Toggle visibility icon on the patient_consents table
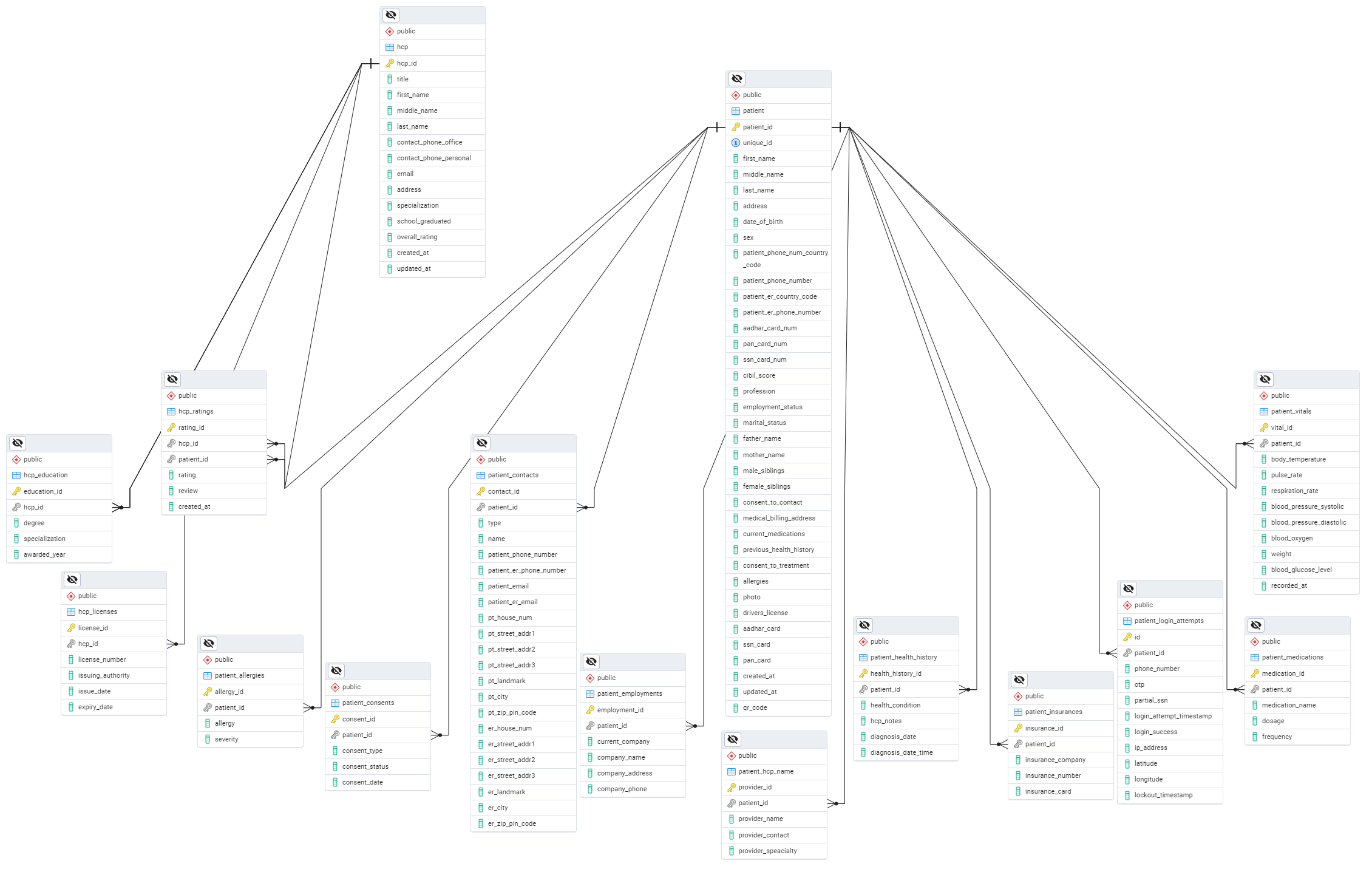Image resolution: width=1372 pixels, height=872 pixels. click(x=336, y=671)
